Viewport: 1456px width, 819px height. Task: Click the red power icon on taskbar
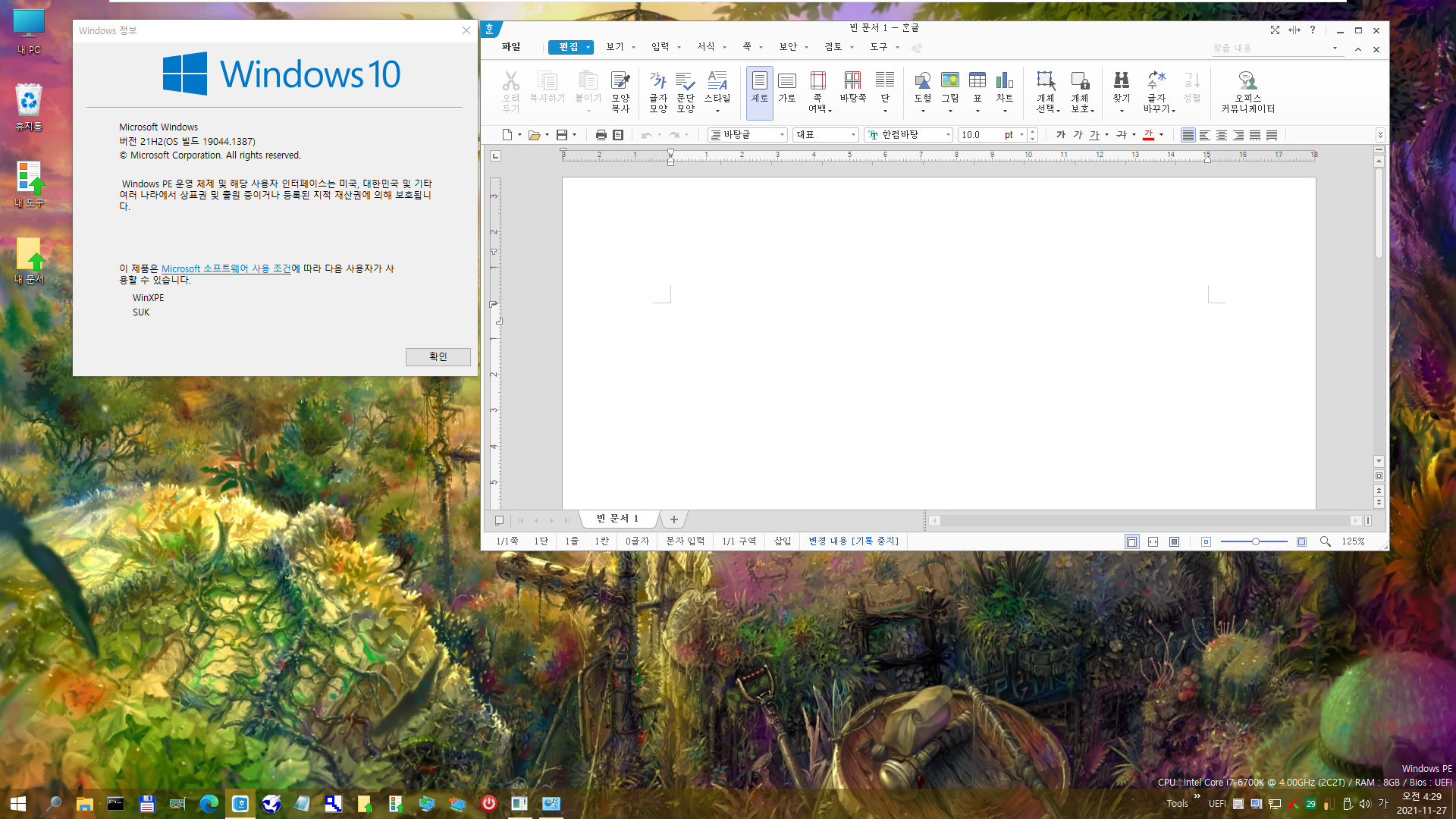point(488,804)
